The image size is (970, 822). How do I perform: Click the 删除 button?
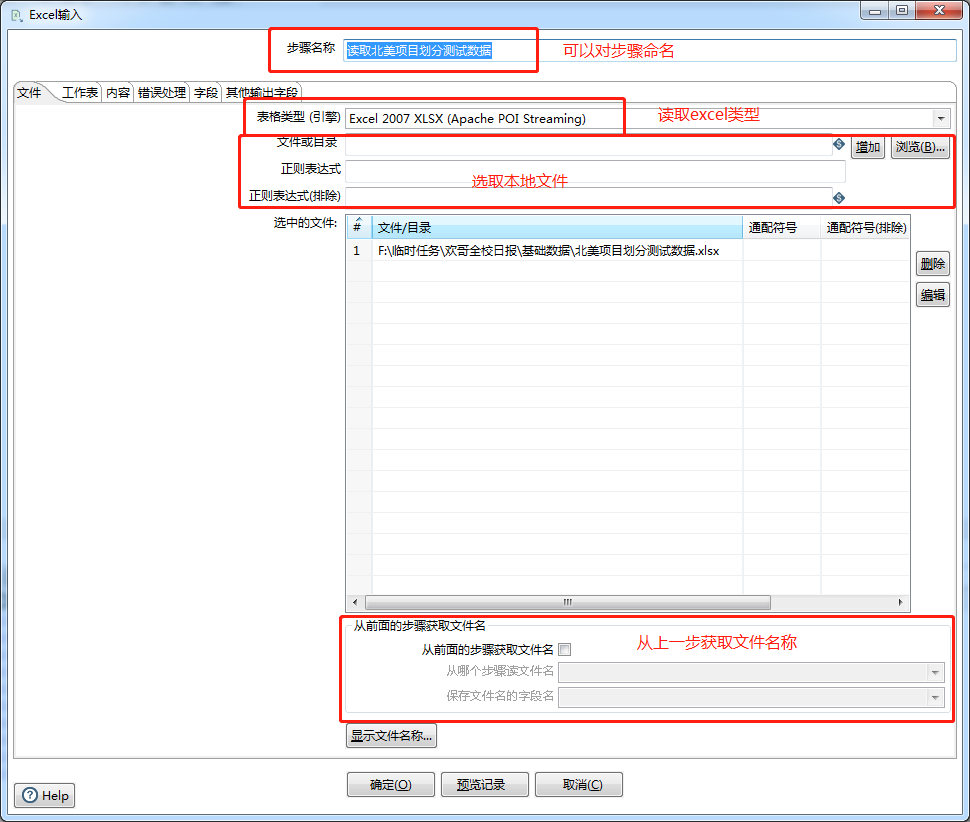click(932, 263)
